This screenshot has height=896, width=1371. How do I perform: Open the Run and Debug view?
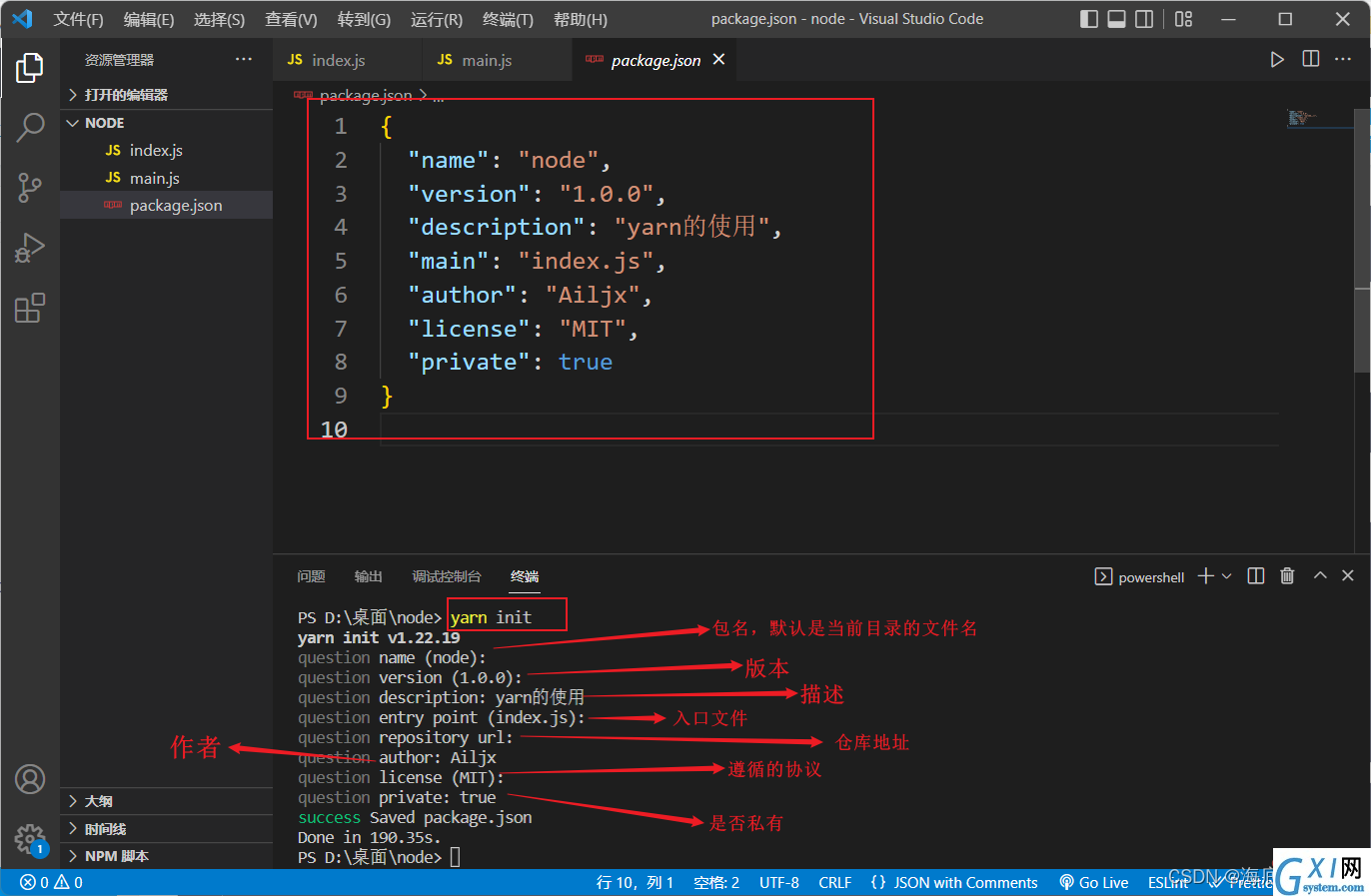coord(30,247)
